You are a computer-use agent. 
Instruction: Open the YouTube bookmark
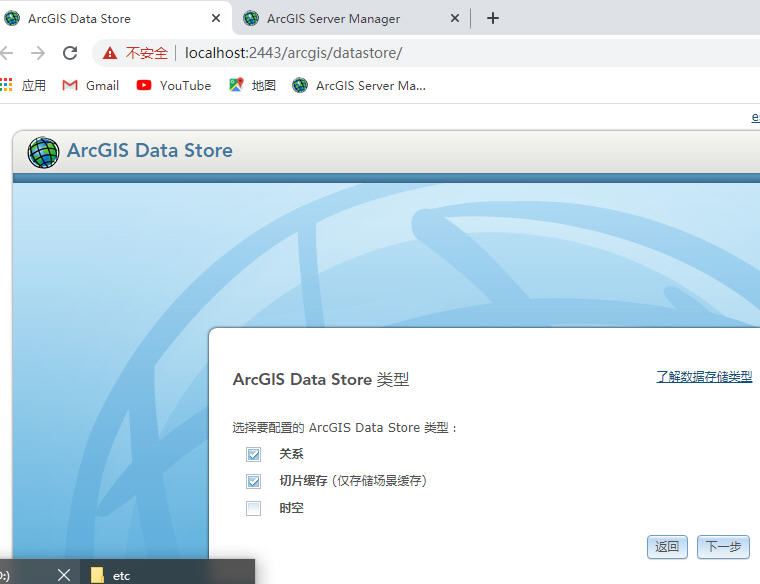click(174, 85)
